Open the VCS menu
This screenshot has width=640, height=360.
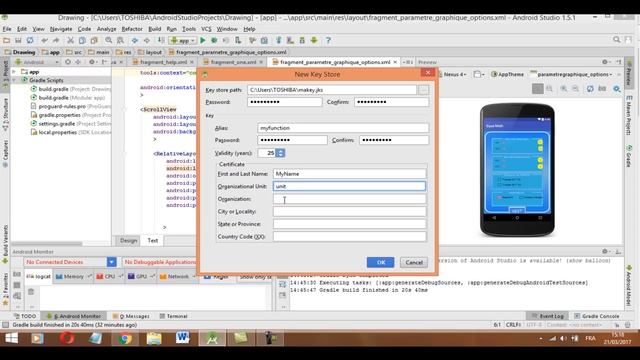coord(206,29)
